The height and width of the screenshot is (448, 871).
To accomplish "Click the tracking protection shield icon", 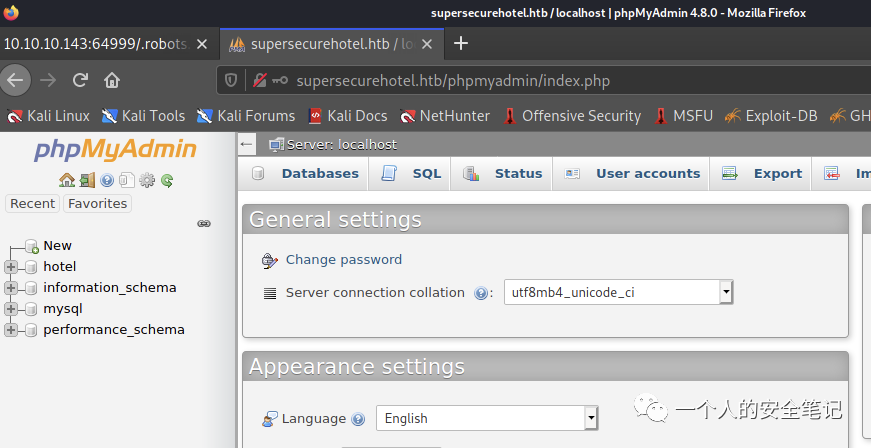I will point(231,80).
